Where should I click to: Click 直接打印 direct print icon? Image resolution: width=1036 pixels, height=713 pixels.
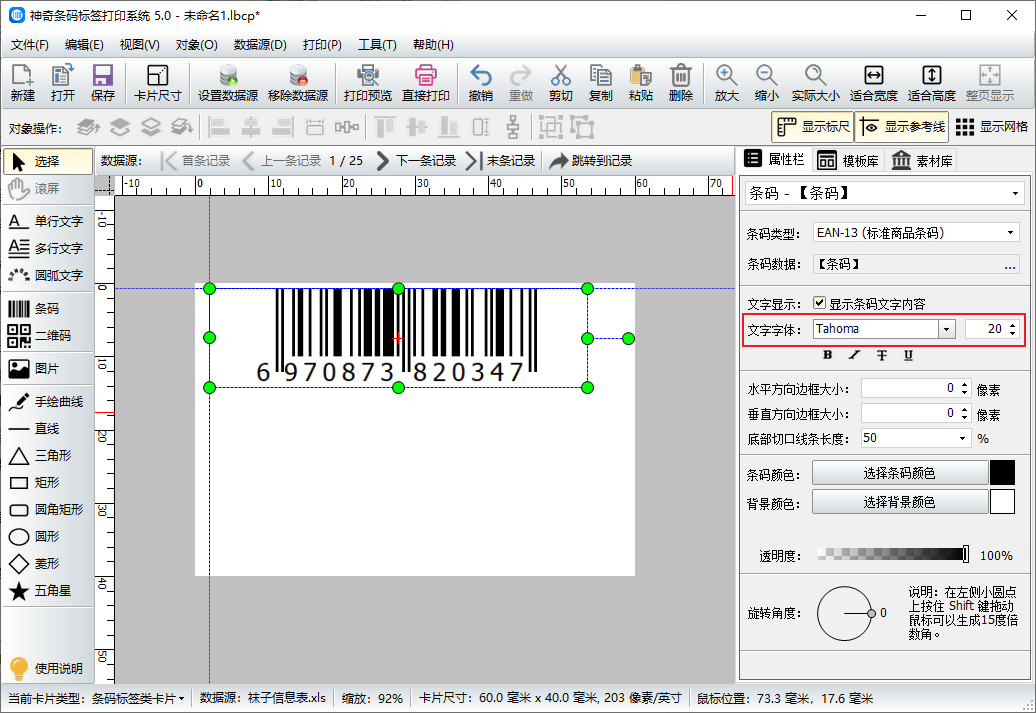(x=426, y=83)
